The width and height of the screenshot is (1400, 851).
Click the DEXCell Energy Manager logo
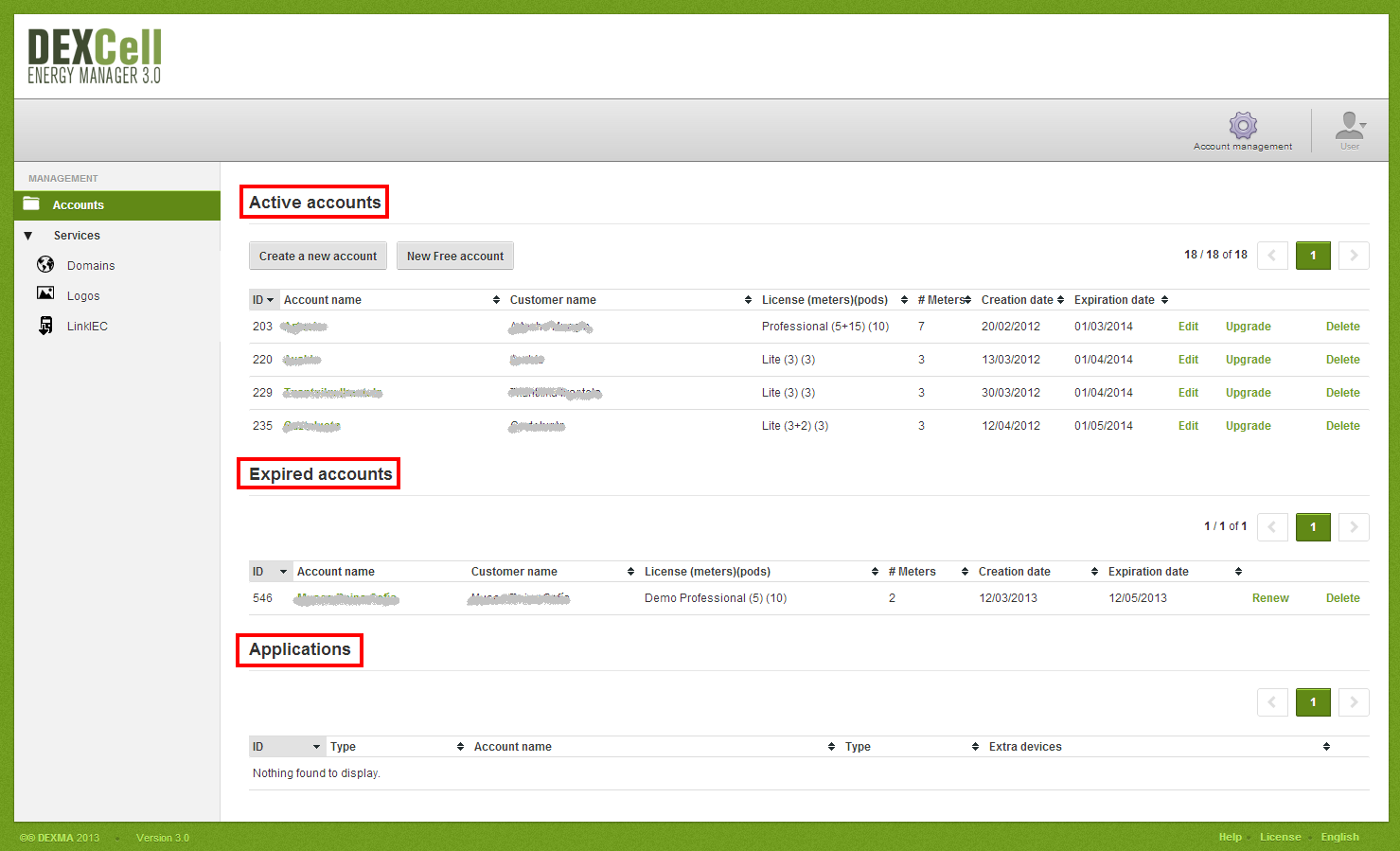(x=93, y=55)
